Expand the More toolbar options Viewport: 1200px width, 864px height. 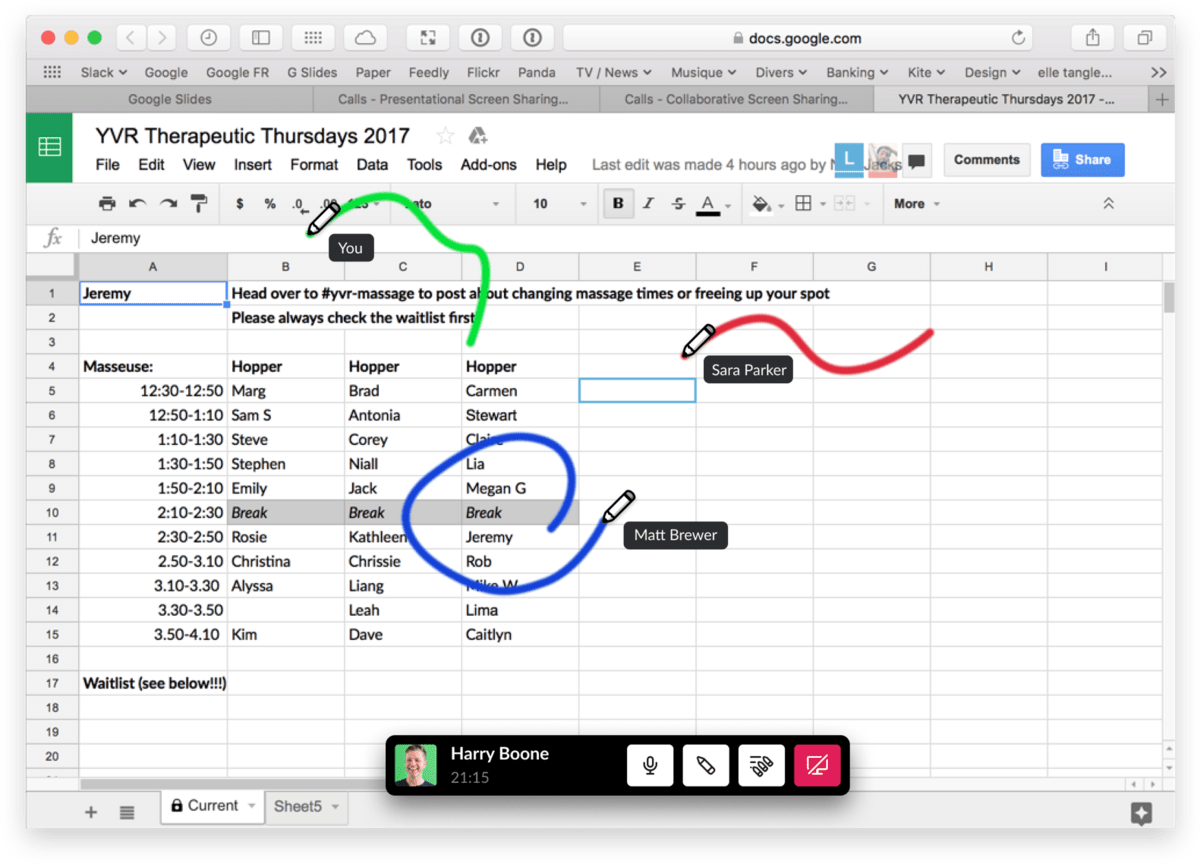(x=916, y=204)
